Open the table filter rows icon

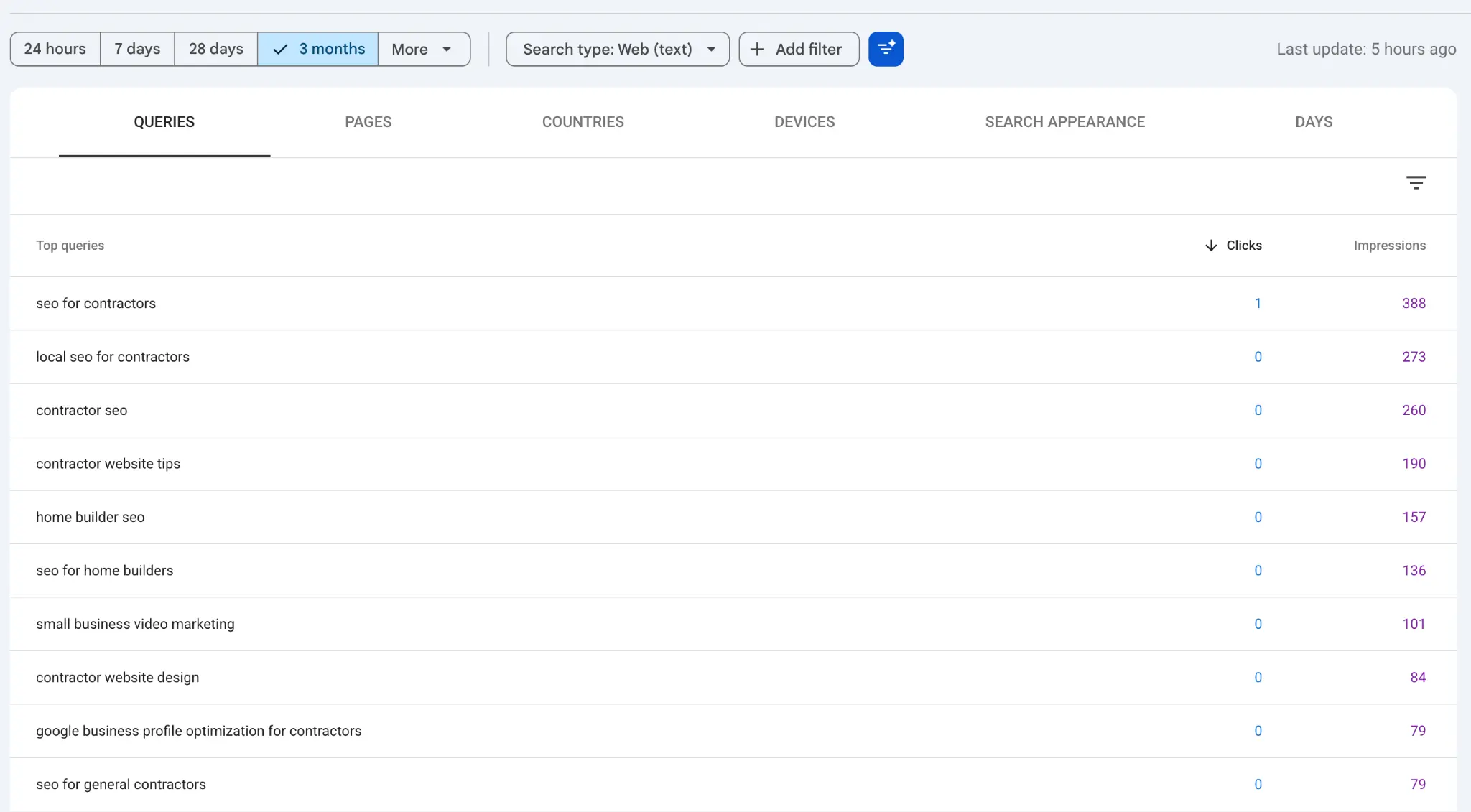(x=1416, y=182)
